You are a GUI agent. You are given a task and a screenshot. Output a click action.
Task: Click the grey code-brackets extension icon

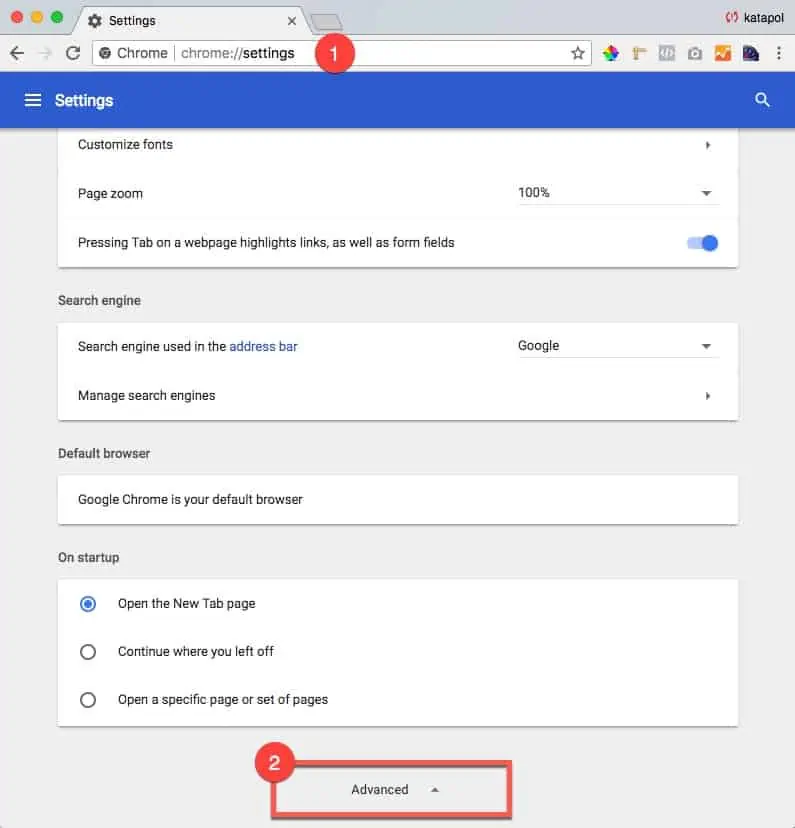(x=667, y=53)
